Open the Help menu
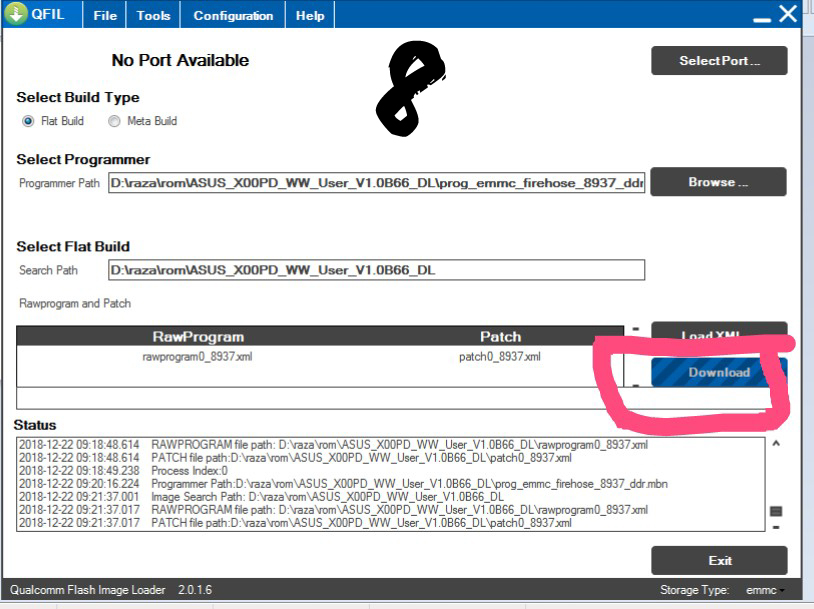This screenshot has width=814, height=609. coord(310,16)
